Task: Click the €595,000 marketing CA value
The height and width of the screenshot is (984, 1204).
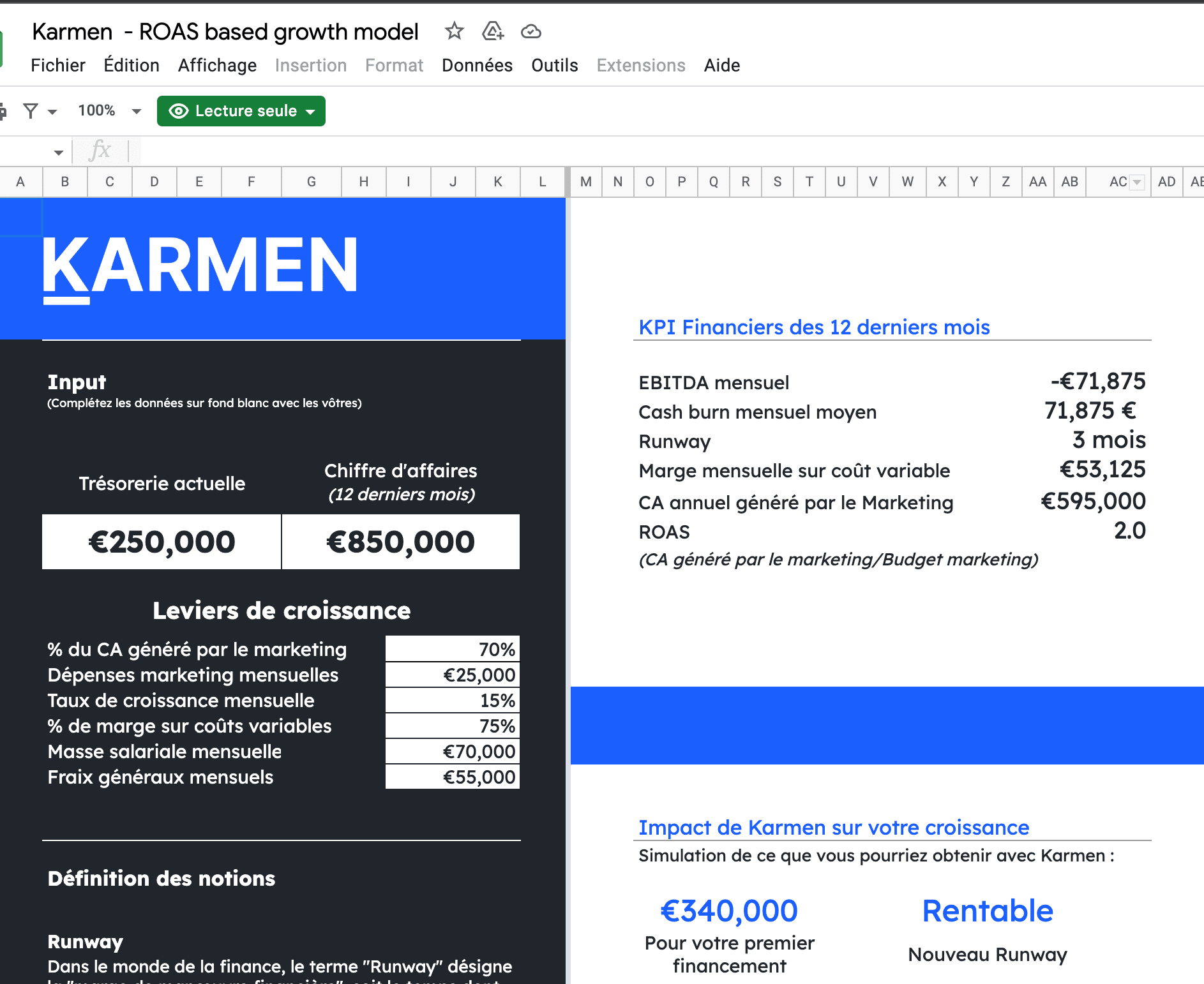Action: click(1093, 501)
